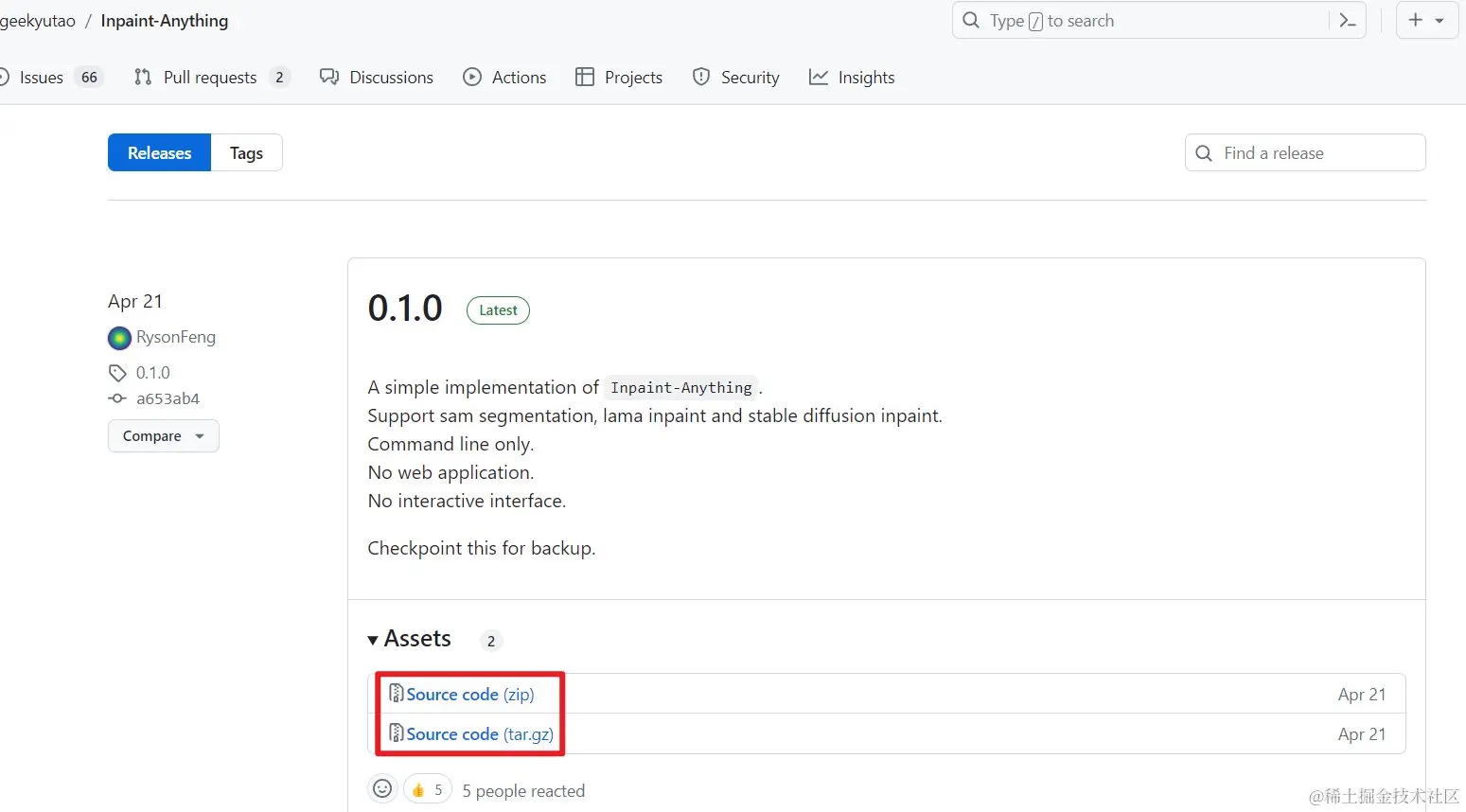Click the Apr 21 date of tar.gz asset
This screenshot has width=1466, height=812.
[1362, 733]
